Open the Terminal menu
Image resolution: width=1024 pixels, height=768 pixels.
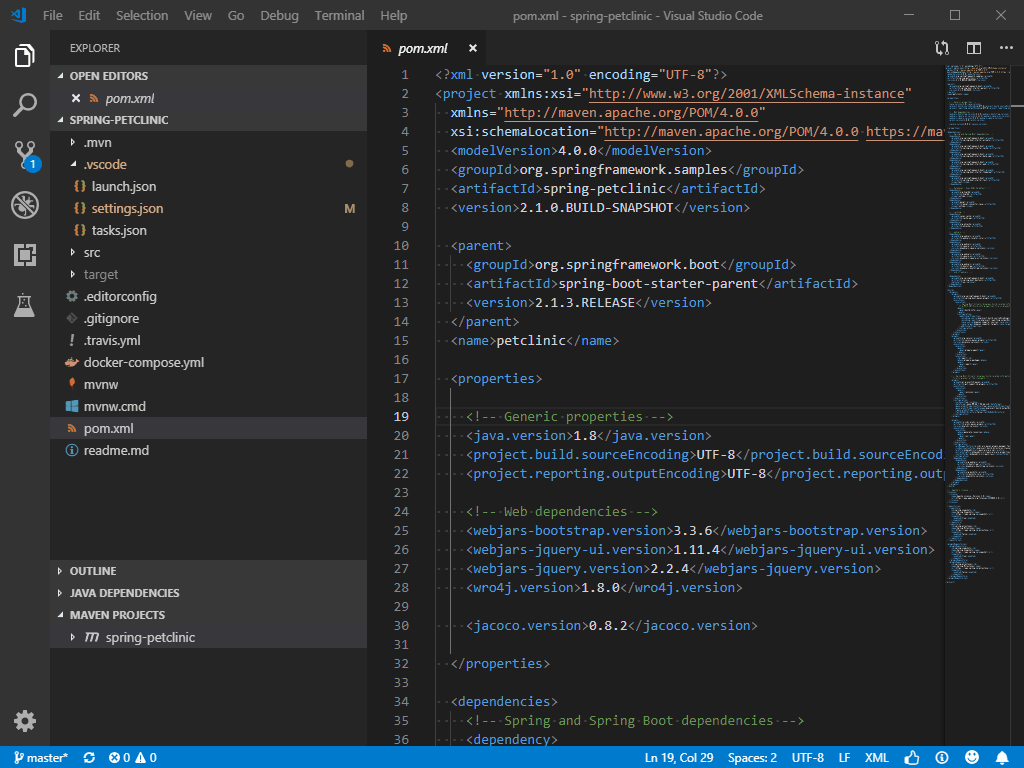tap(338, 15)
